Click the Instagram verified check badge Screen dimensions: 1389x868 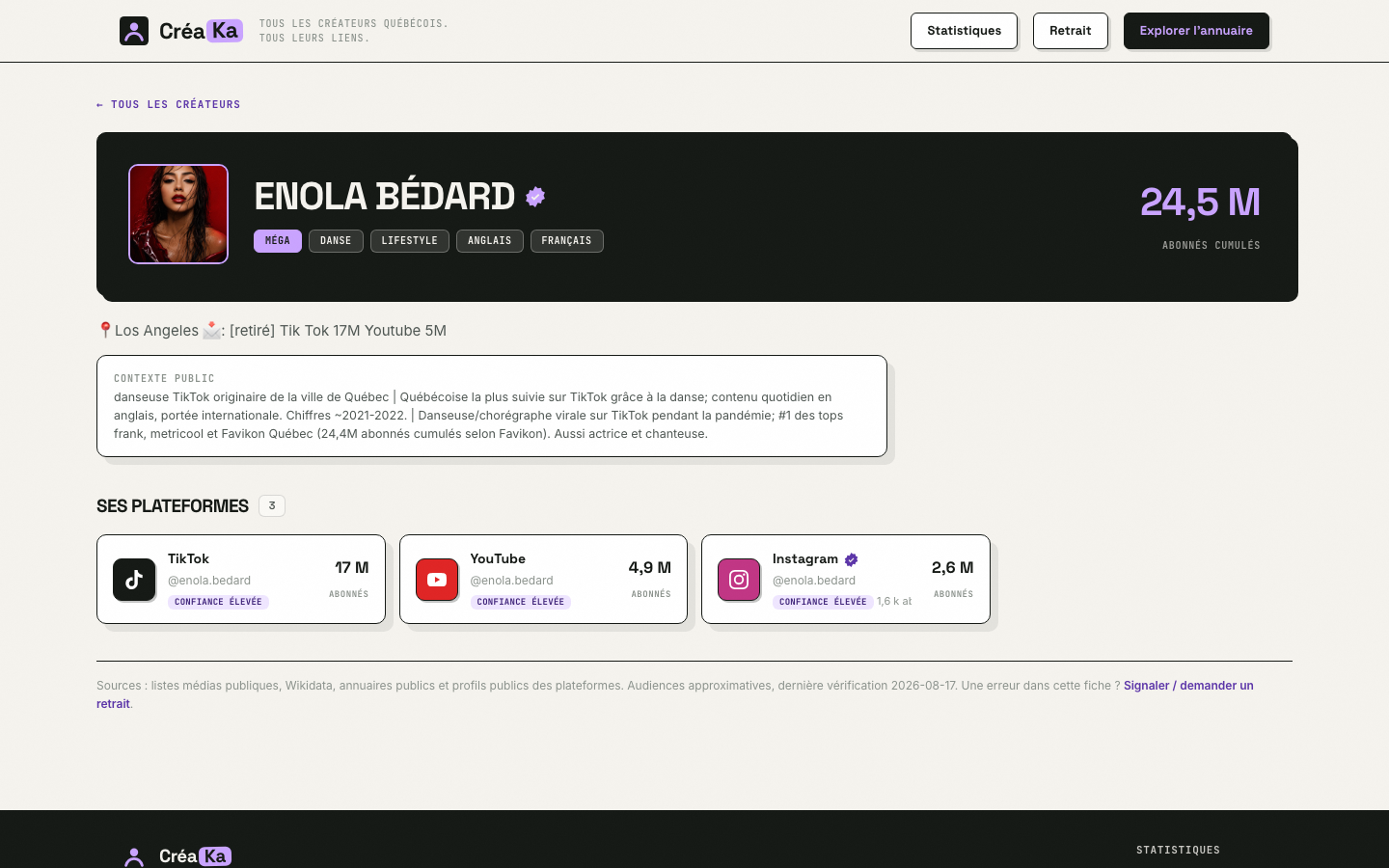pyautogui.click(x=852, y=559)
